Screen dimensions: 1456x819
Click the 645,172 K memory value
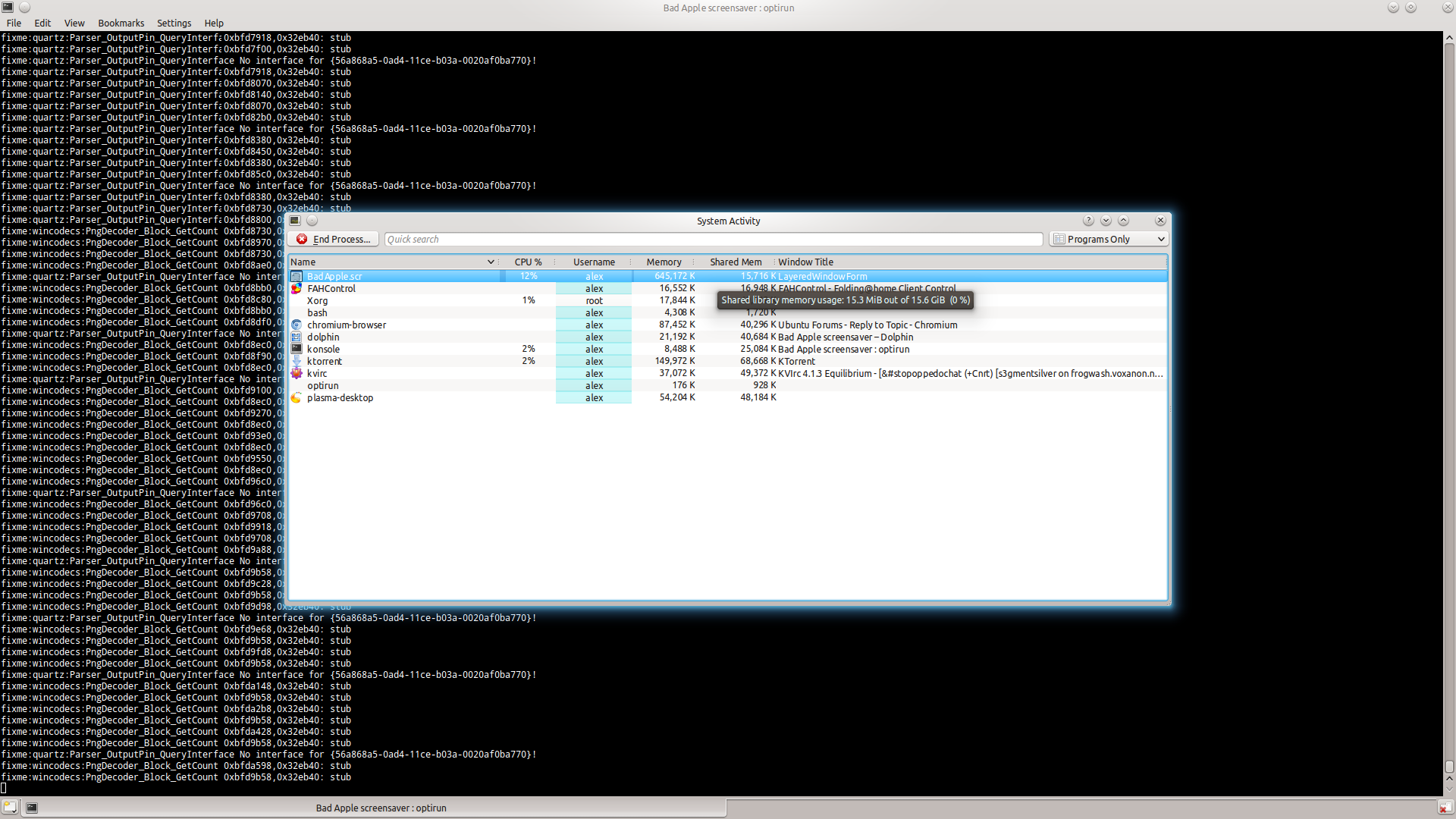point(675,277)
